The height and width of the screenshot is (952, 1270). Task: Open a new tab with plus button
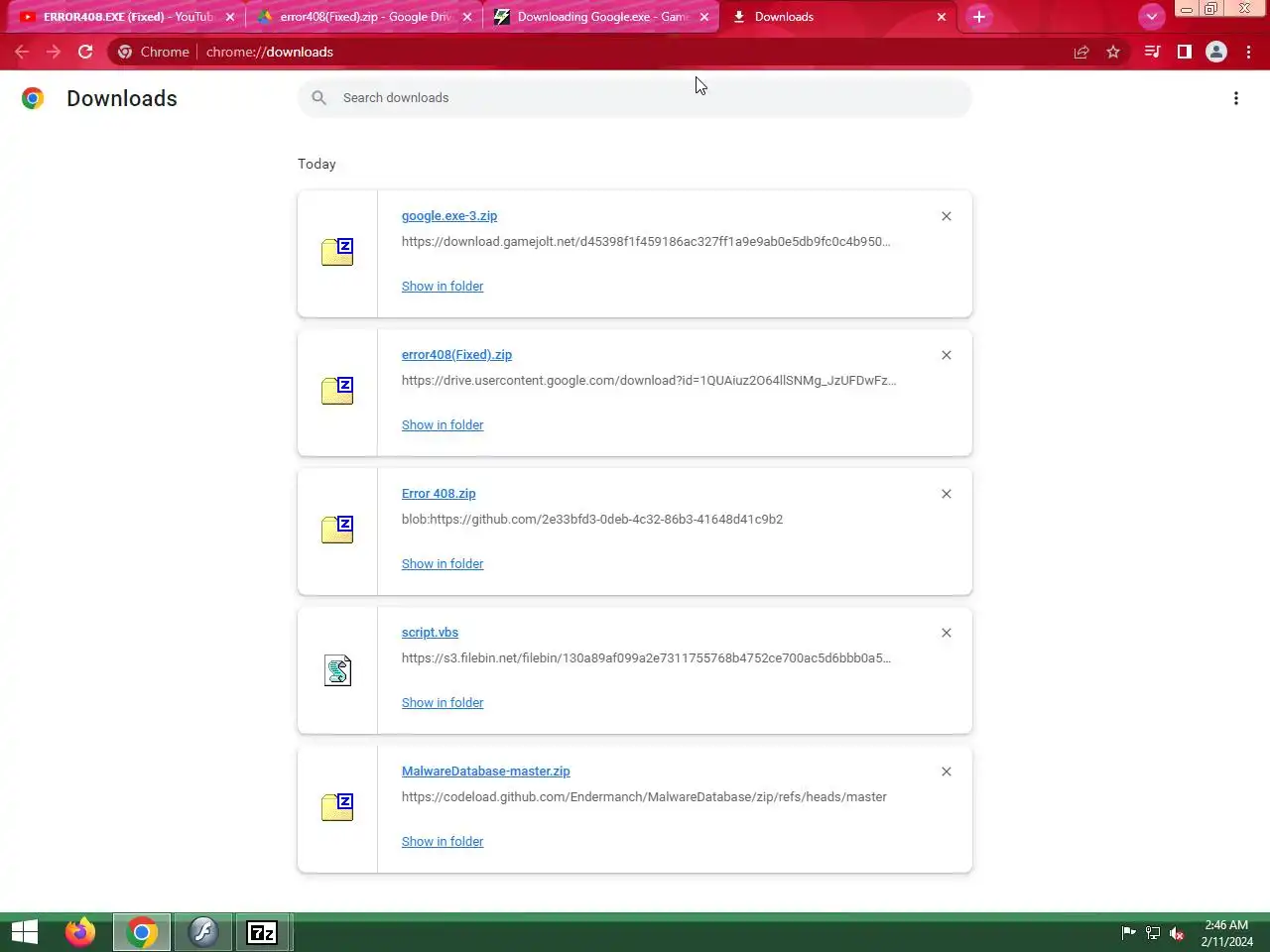[x=979, y=17]
